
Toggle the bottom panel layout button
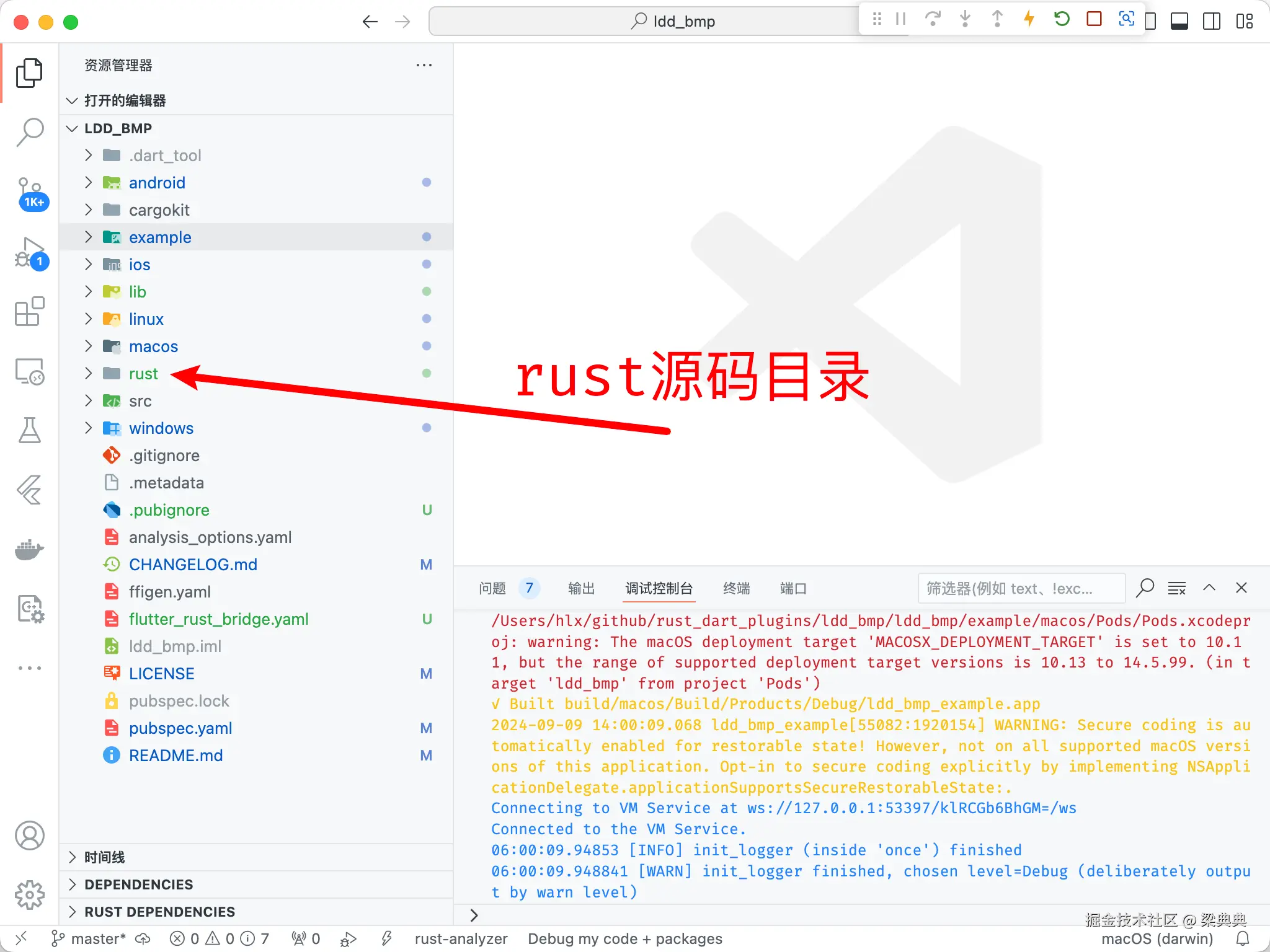(x=1179, y=22)
